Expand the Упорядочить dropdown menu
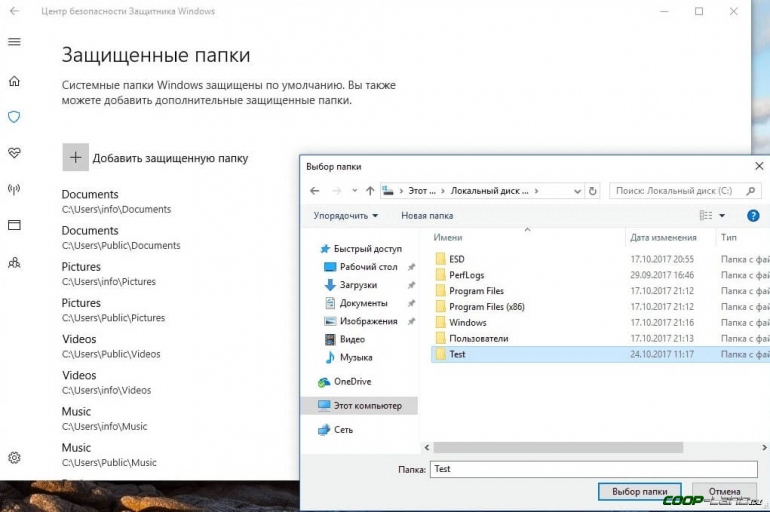The height and width of the screenshot is (512, 770). click(346, 215)
